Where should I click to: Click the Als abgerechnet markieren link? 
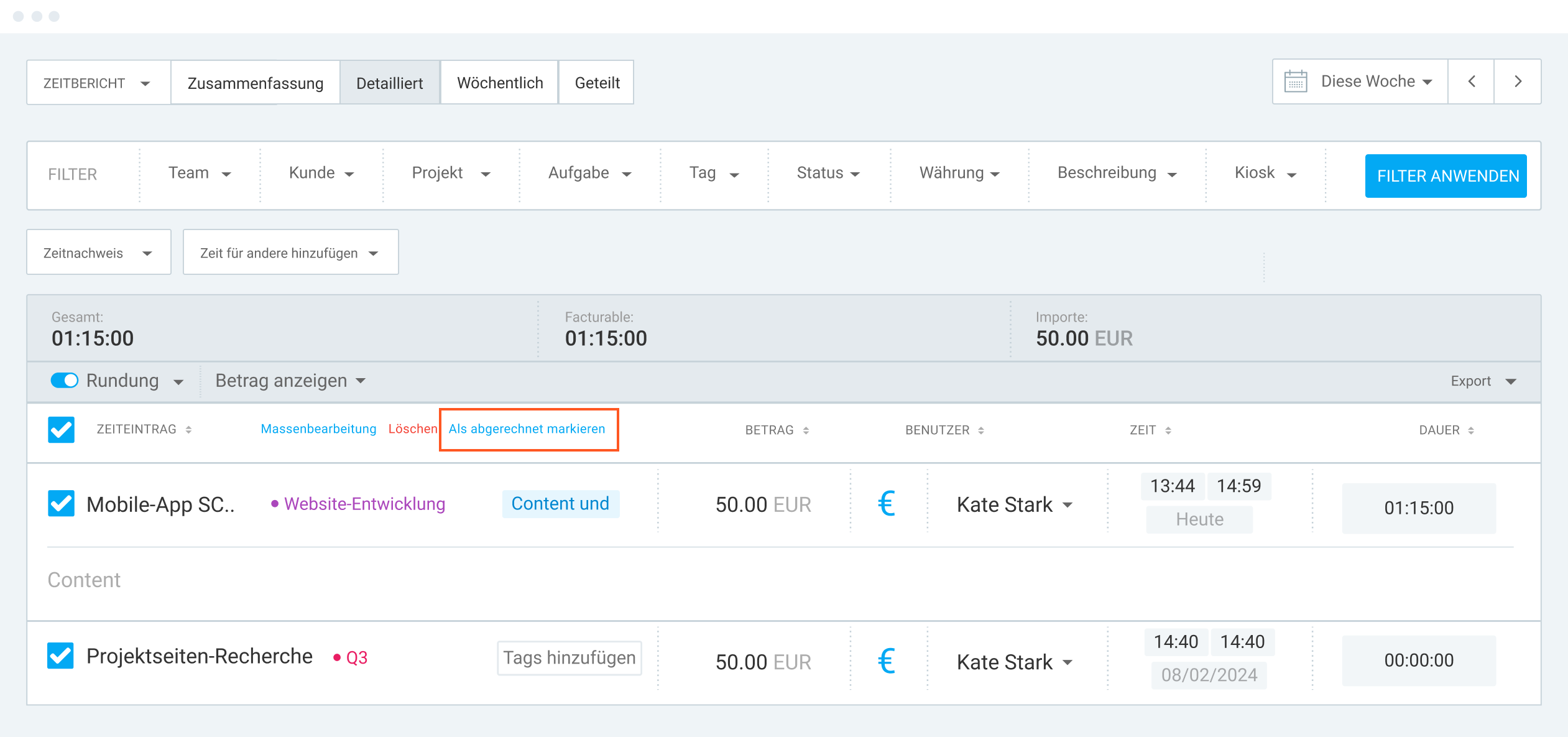tap(527, 429)
